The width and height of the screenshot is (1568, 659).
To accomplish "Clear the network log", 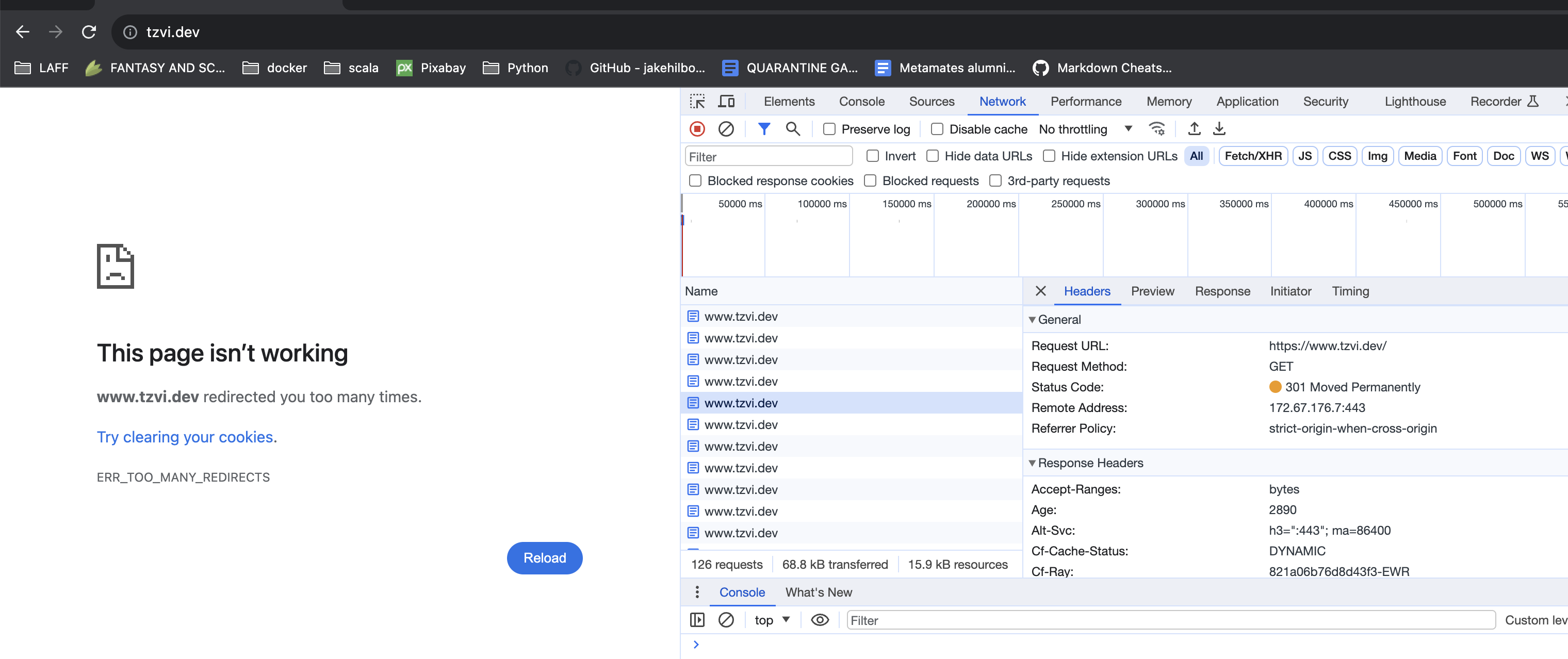I will [x=726, y=129].
